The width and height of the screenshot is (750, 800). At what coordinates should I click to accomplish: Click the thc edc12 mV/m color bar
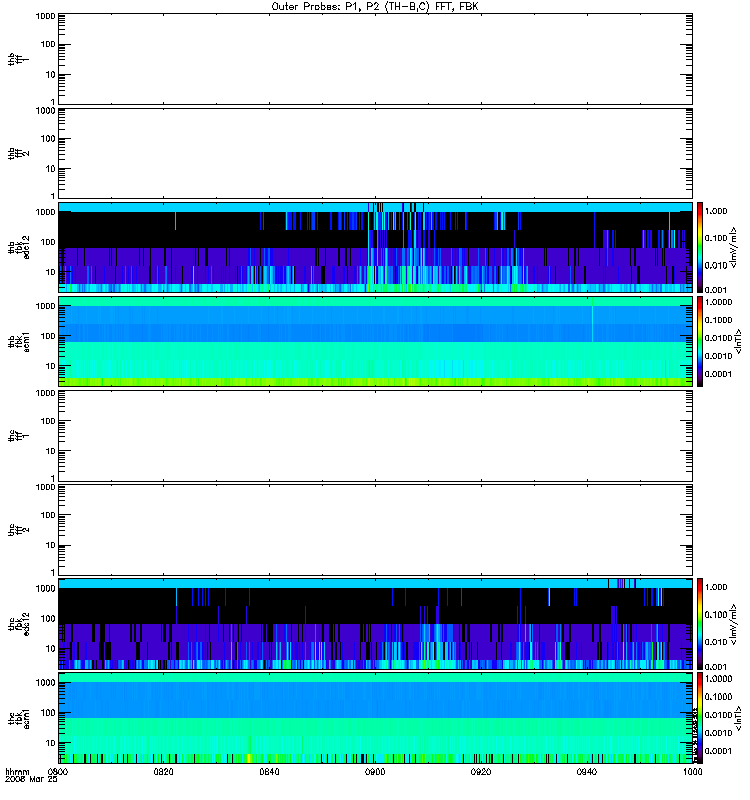(x=700, y=624)
